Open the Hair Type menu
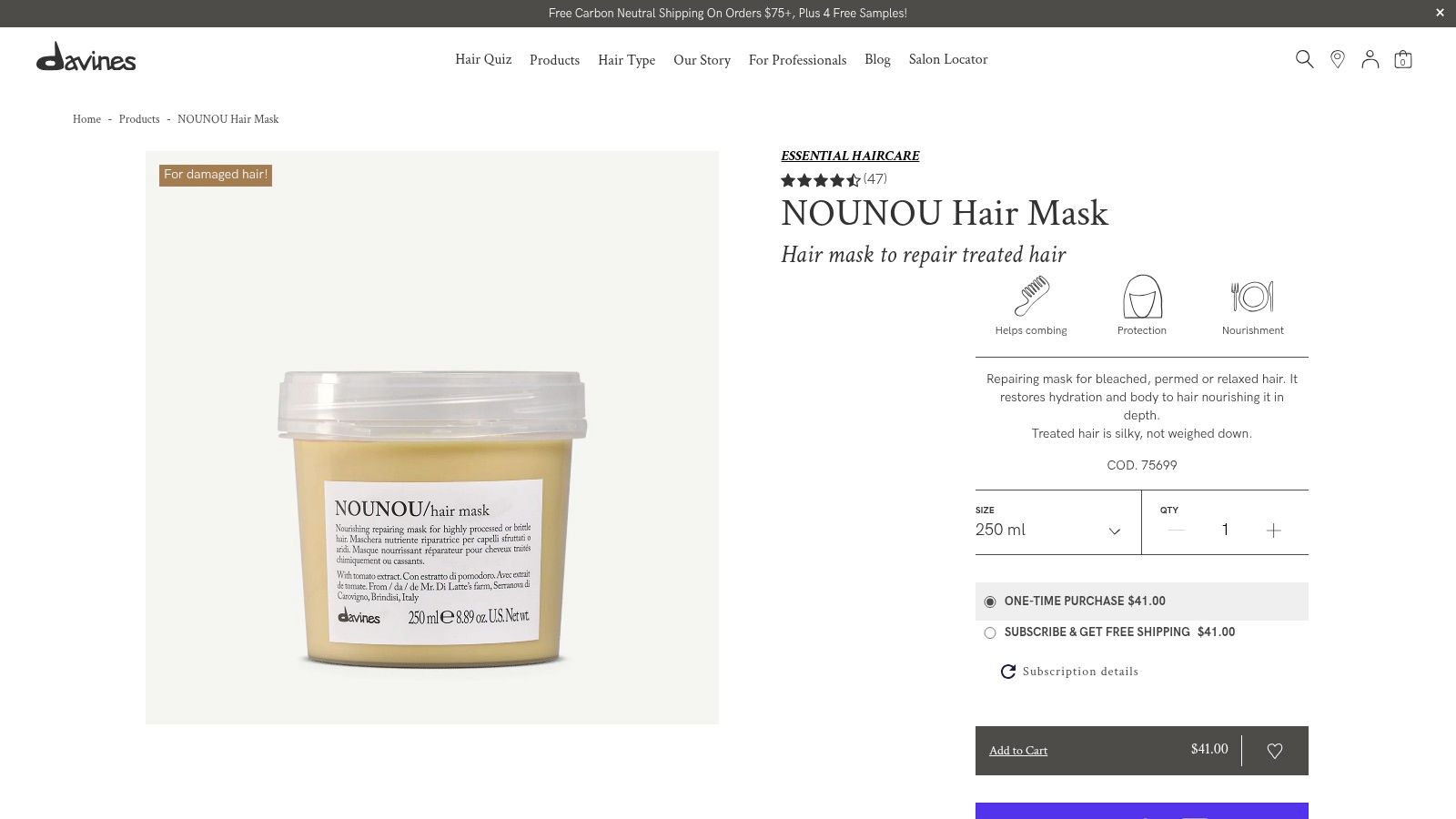The image size is (1456, 819). 626,60
